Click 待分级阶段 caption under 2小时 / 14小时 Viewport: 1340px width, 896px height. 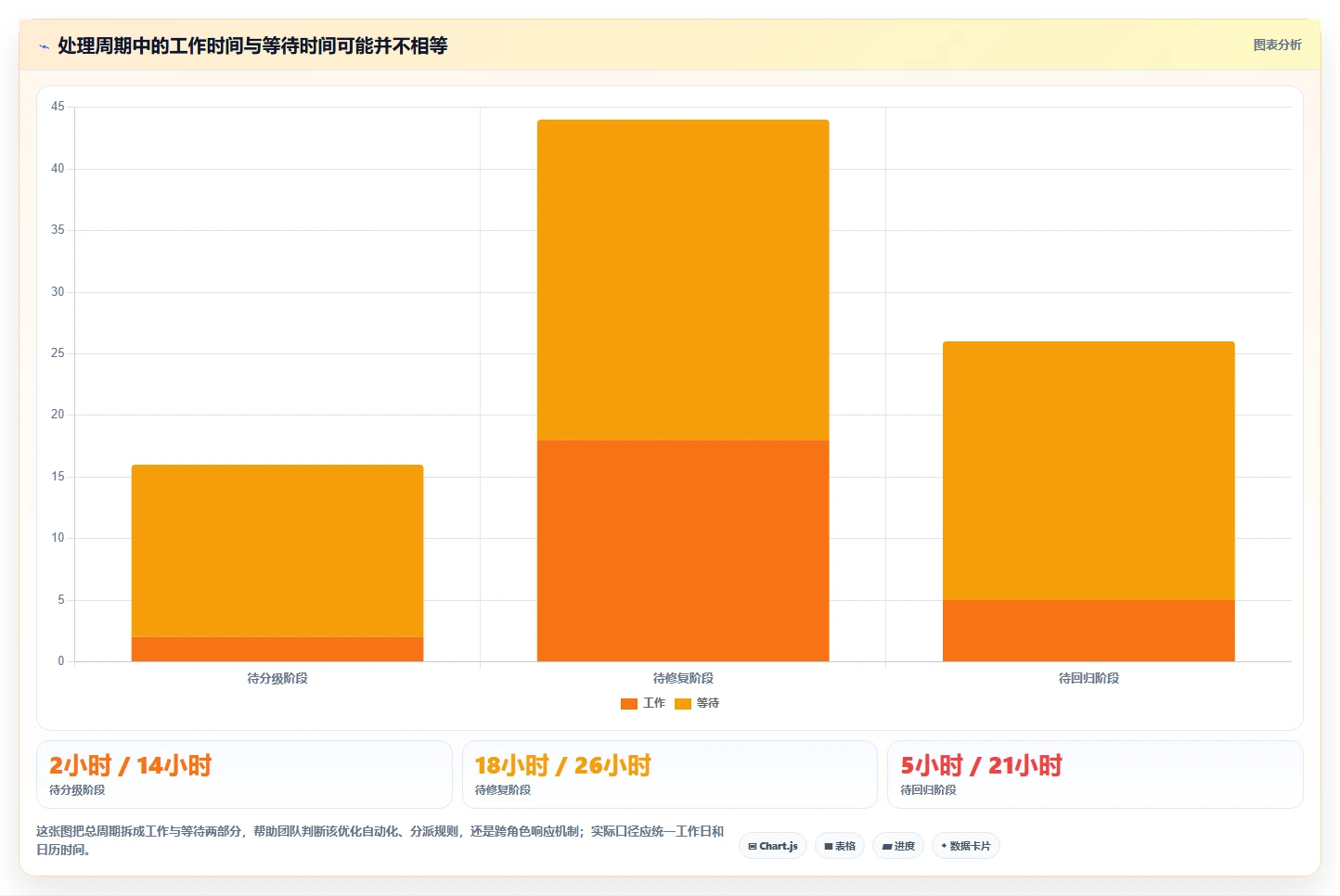pyautogui.click(x=77, y=790)
